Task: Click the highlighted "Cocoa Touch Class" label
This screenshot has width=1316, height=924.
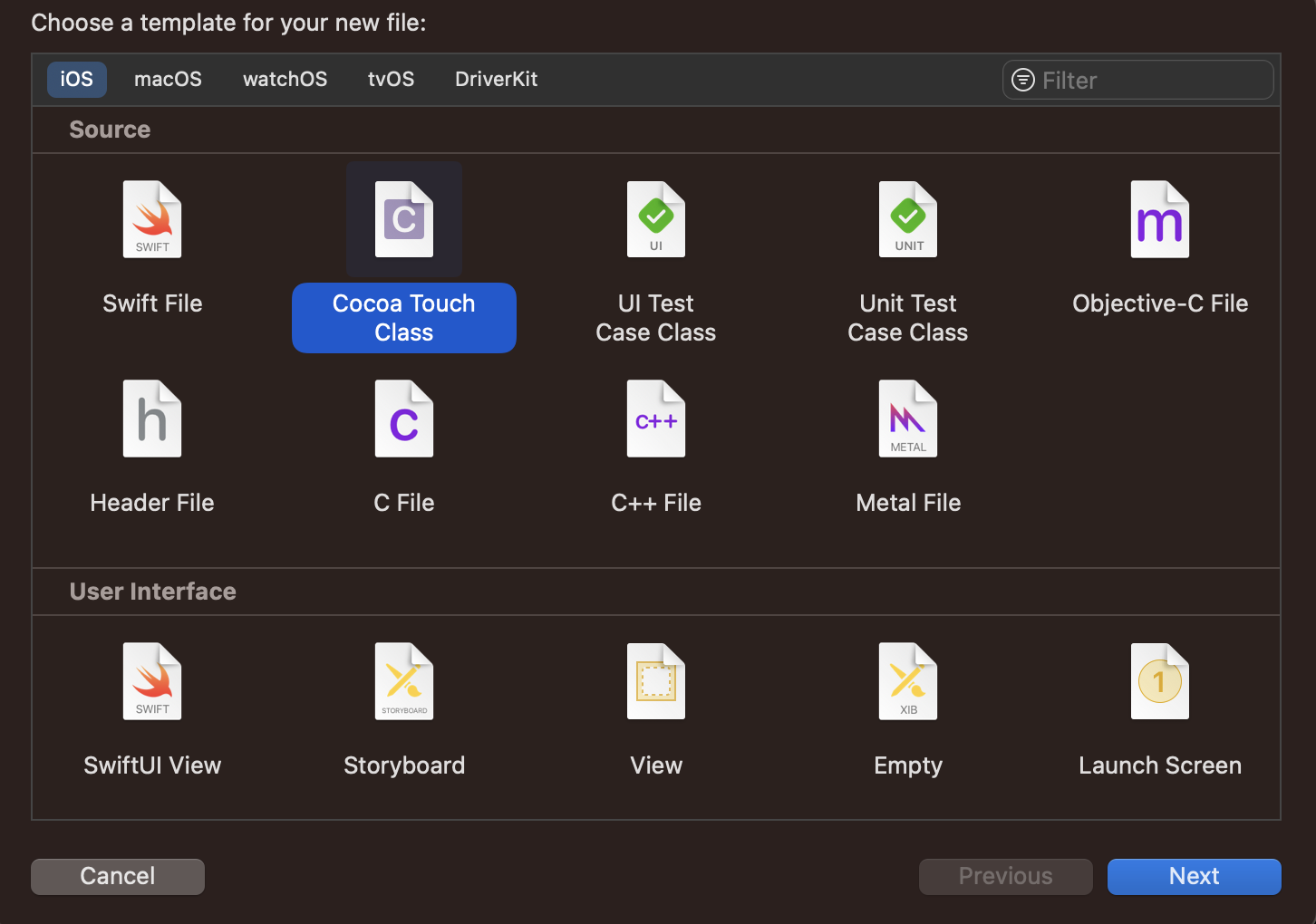Action: pos(404,318)
